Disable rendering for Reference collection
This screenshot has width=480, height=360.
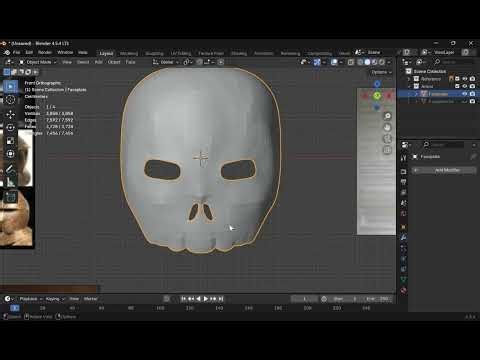[472, 79]
